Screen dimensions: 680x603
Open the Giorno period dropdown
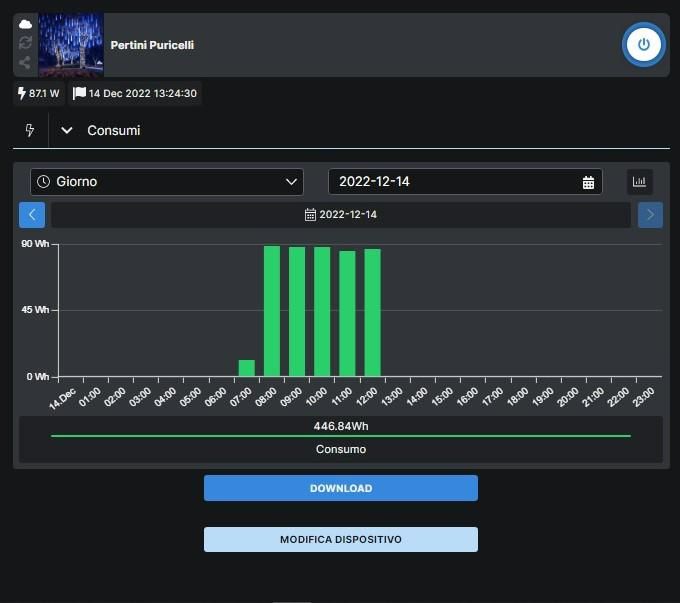(167, 182)
